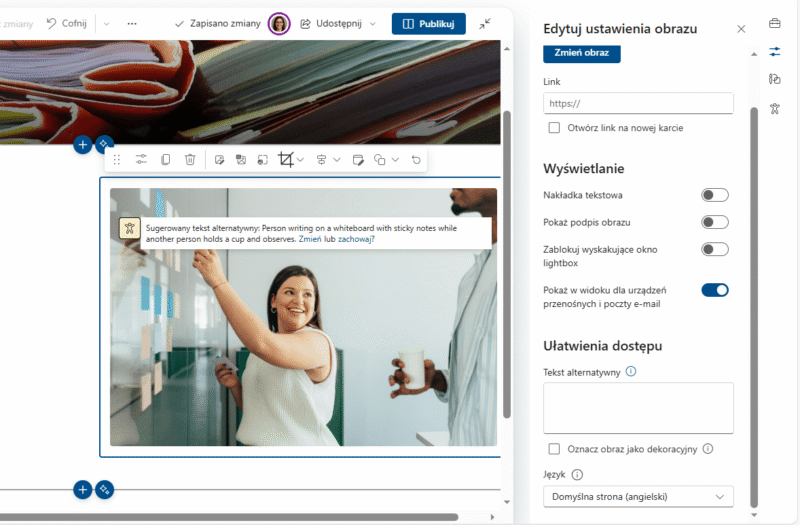
Task: Click the undo reset icon in image toolbar
Action: coord(416,160)
